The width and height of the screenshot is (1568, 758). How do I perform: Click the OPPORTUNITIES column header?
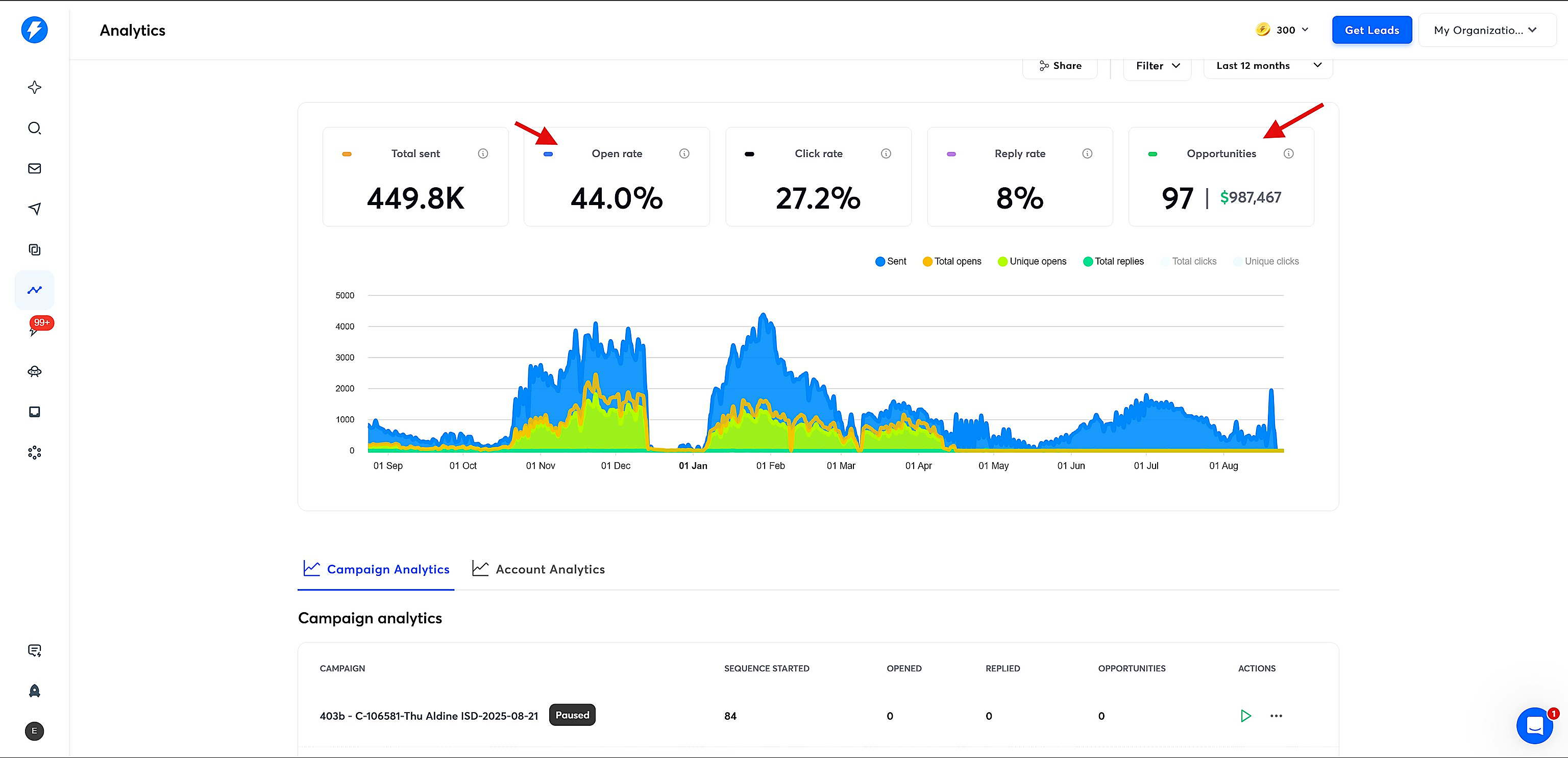[1132, 668]
